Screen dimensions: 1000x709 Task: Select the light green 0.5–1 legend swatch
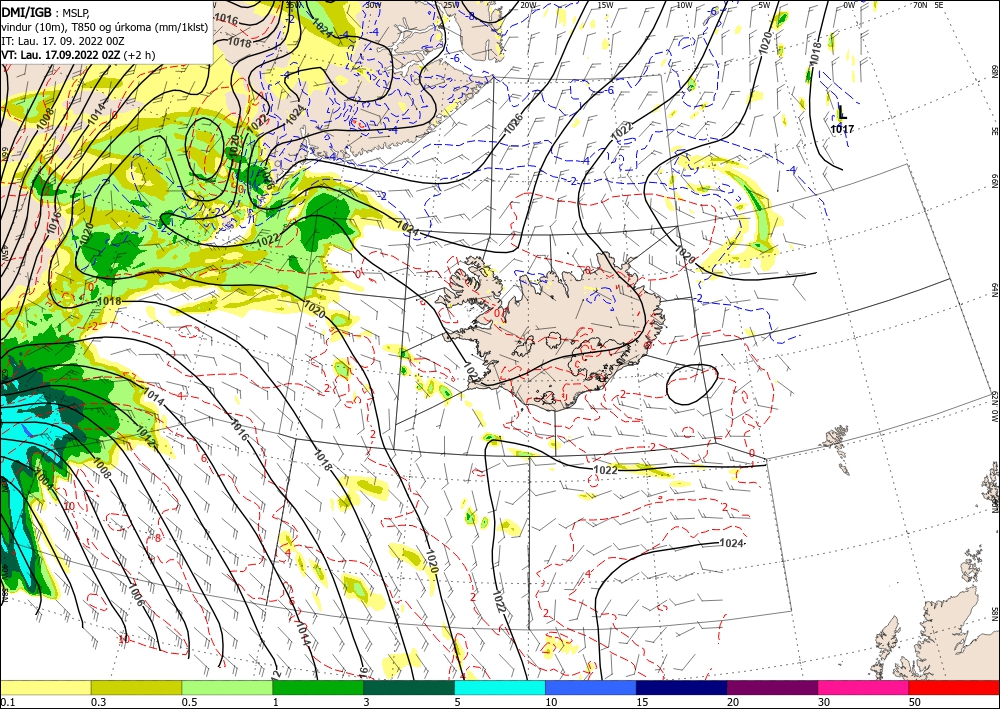point(227,687)
